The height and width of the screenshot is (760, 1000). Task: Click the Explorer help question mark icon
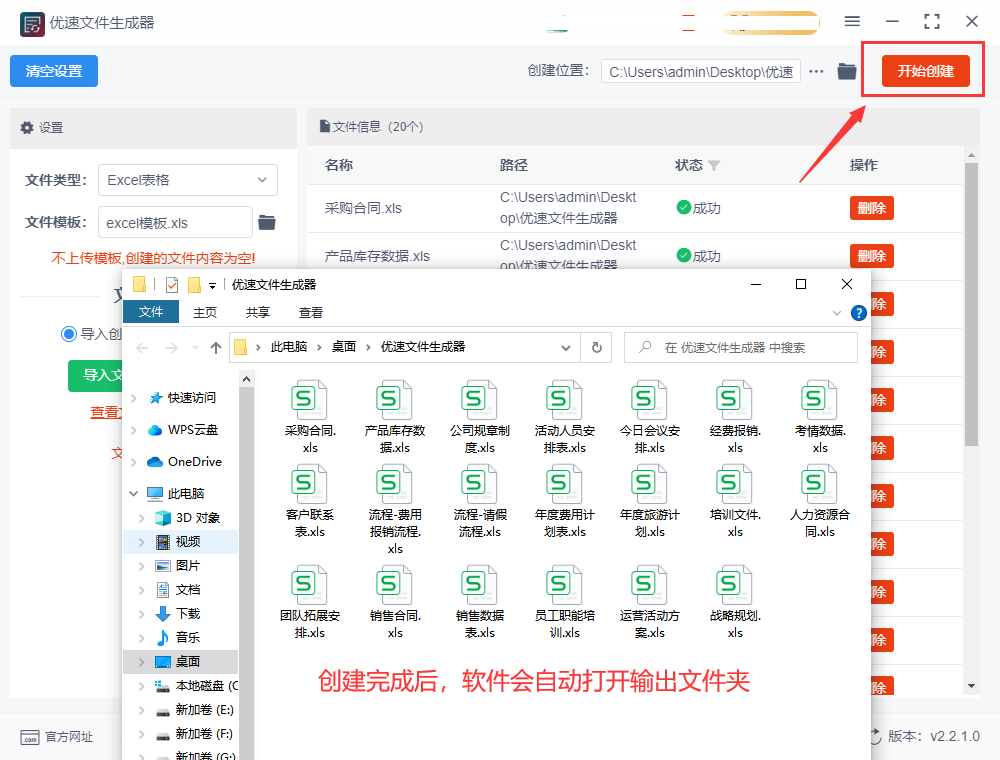858,313
